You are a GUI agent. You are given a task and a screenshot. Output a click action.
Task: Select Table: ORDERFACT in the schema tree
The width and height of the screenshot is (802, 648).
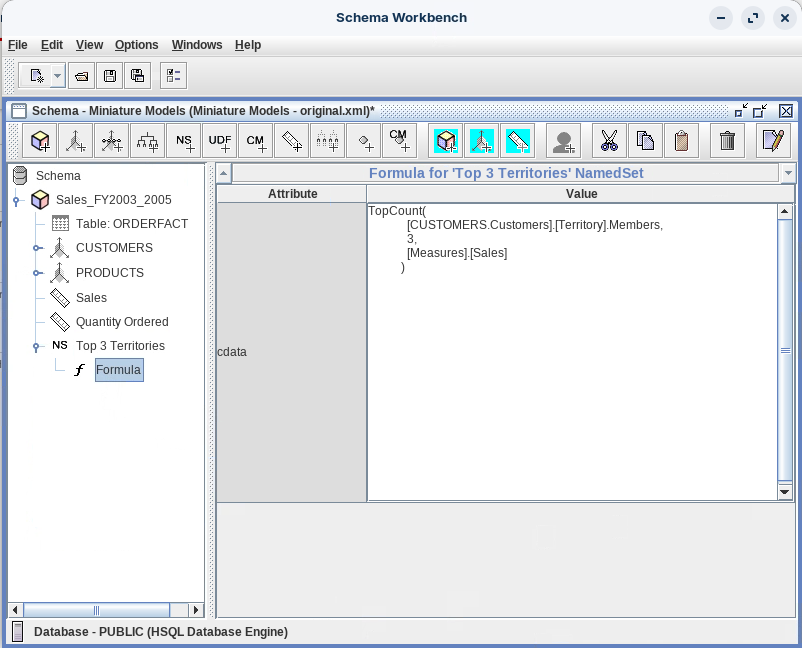131,224
